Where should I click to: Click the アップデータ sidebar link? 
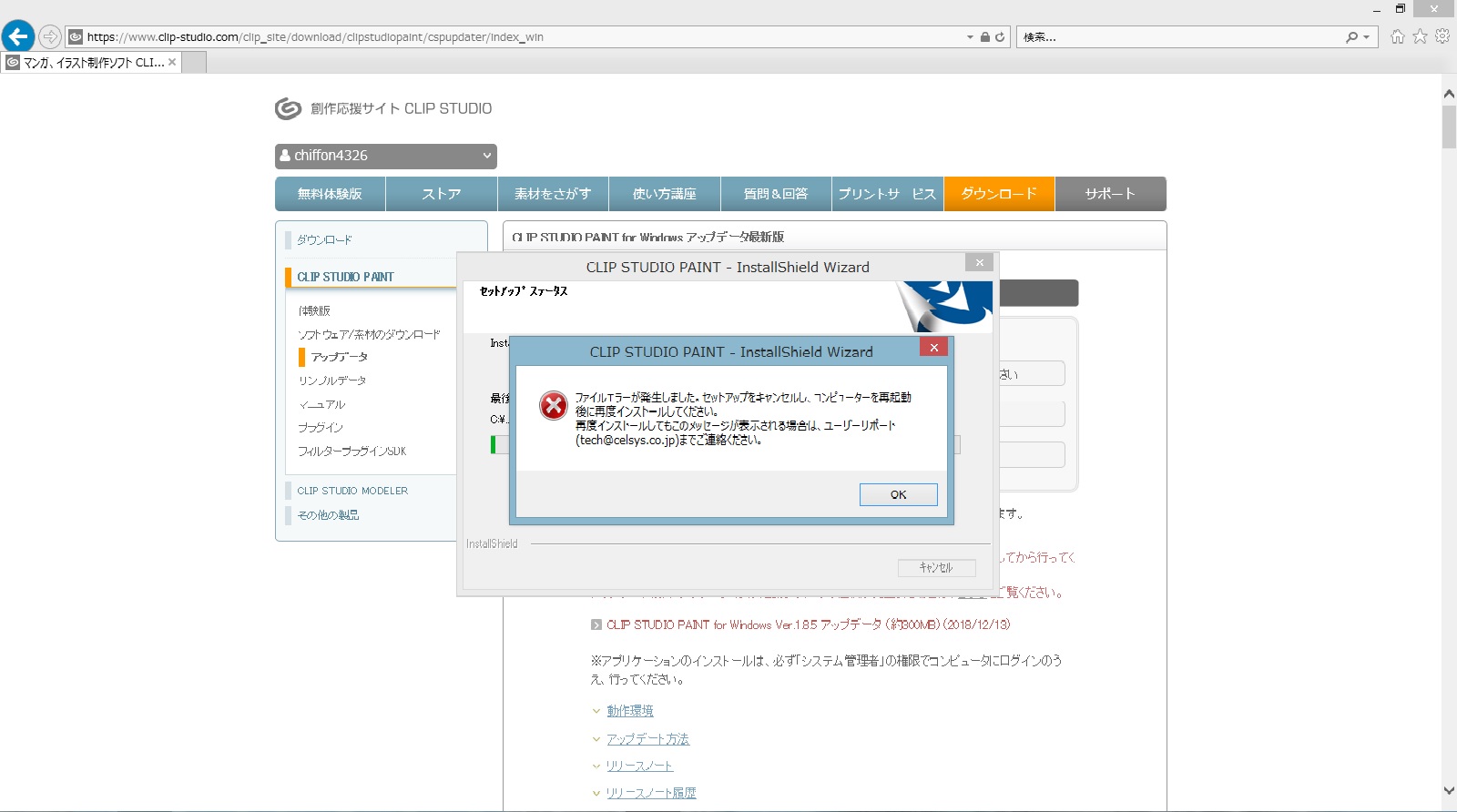pyautogui.click(x=340, y=357)
